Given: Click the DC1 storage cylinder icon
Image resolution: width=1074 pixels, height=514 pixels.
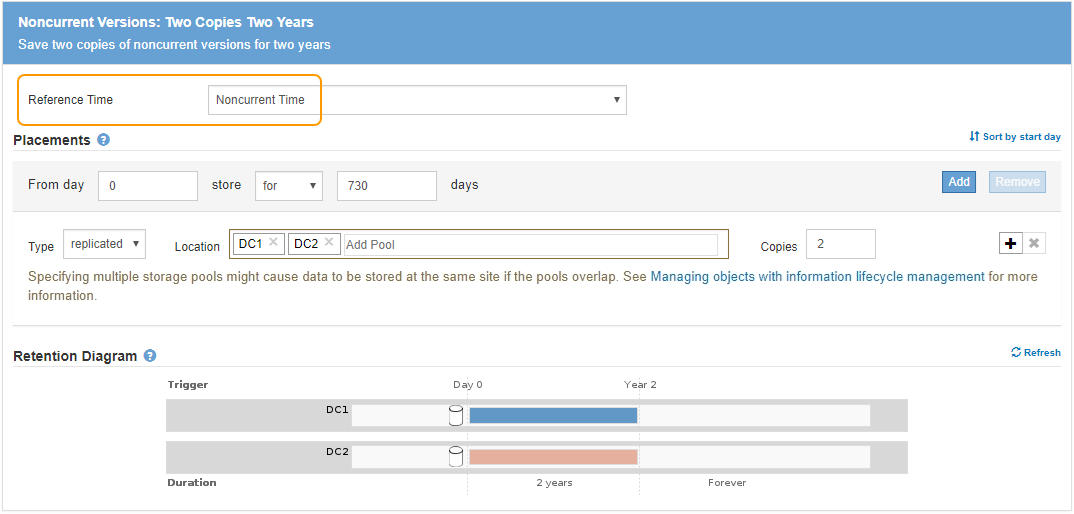Looking at the screenshot, I should click(456, 415).
